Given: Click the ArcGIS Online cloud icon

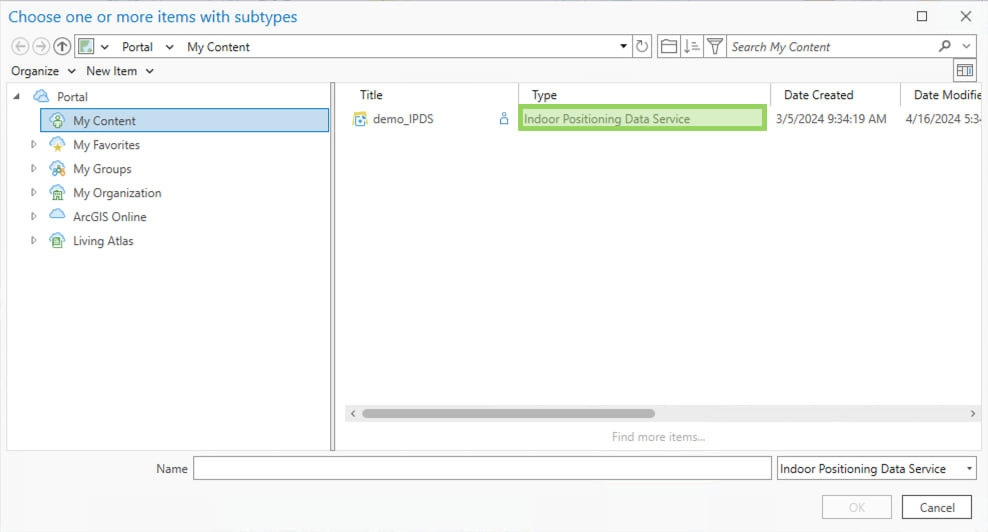Looking at the screenshot, I should (57, 214).
